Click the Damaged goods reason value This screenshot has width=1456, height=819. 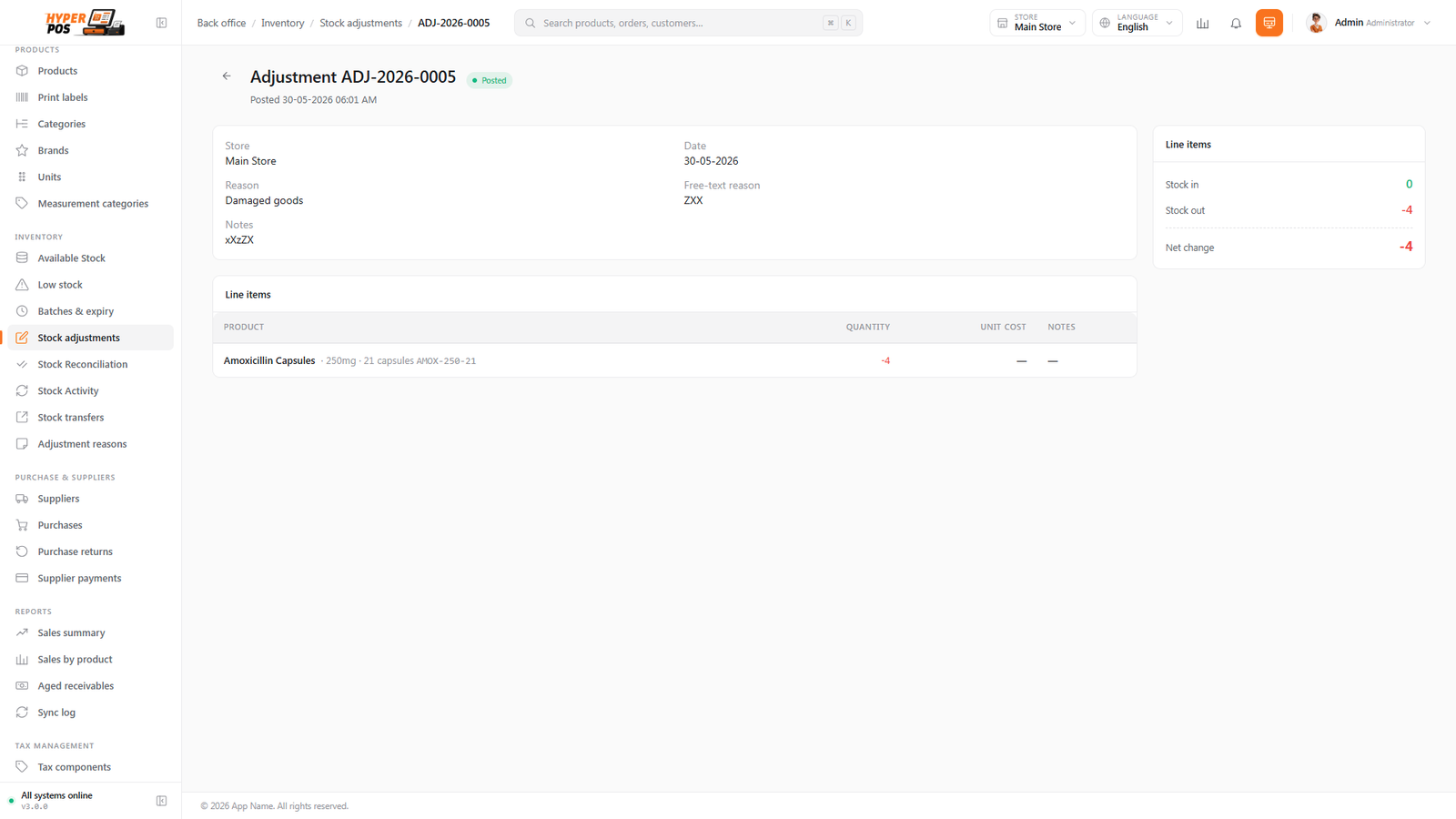(264, 200)
